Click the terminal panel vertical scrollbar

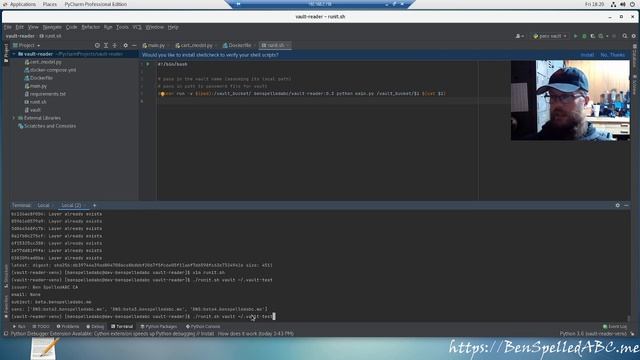point(629,318)
